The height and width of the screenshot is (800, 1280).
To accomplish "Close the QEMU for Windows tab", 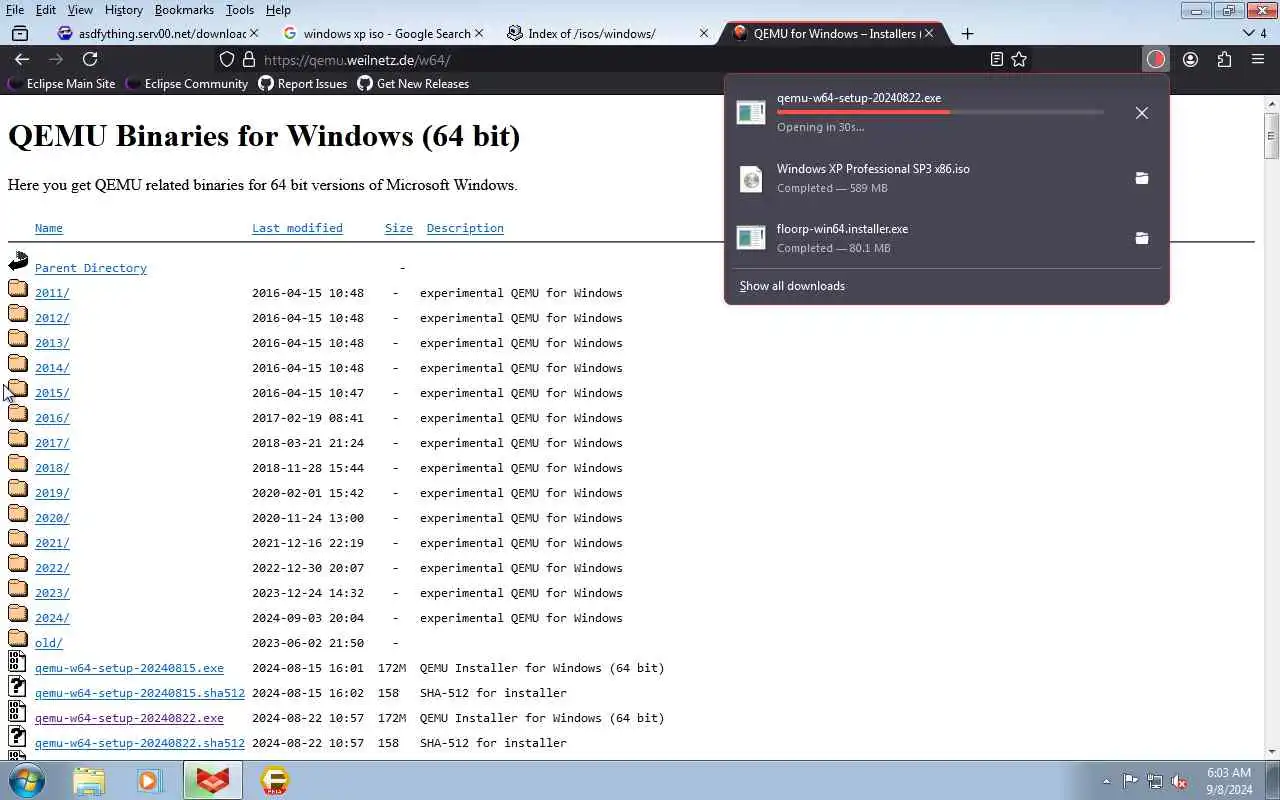I will (929, 33).
